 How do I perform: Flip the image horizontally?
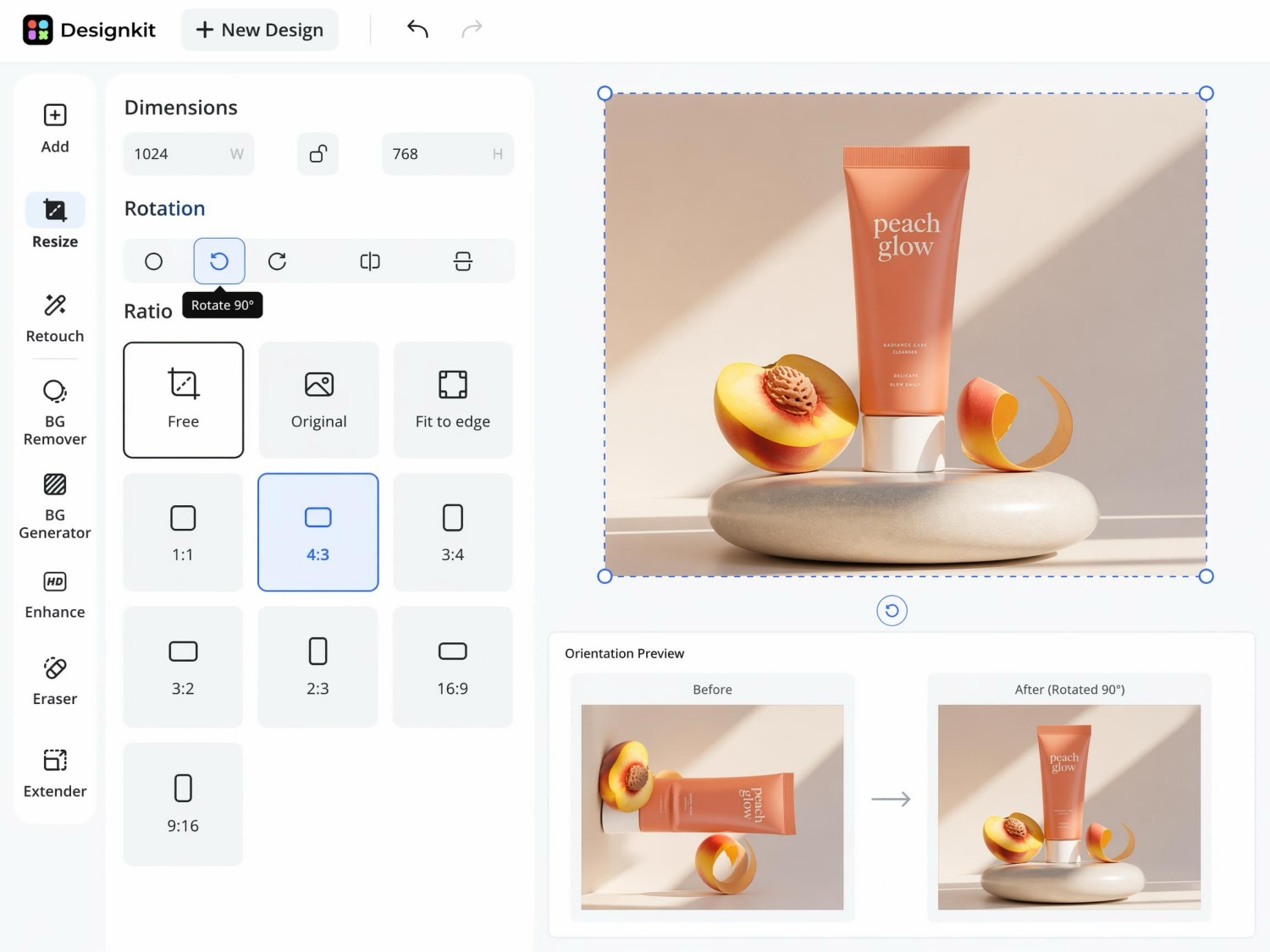click(370, 261)
